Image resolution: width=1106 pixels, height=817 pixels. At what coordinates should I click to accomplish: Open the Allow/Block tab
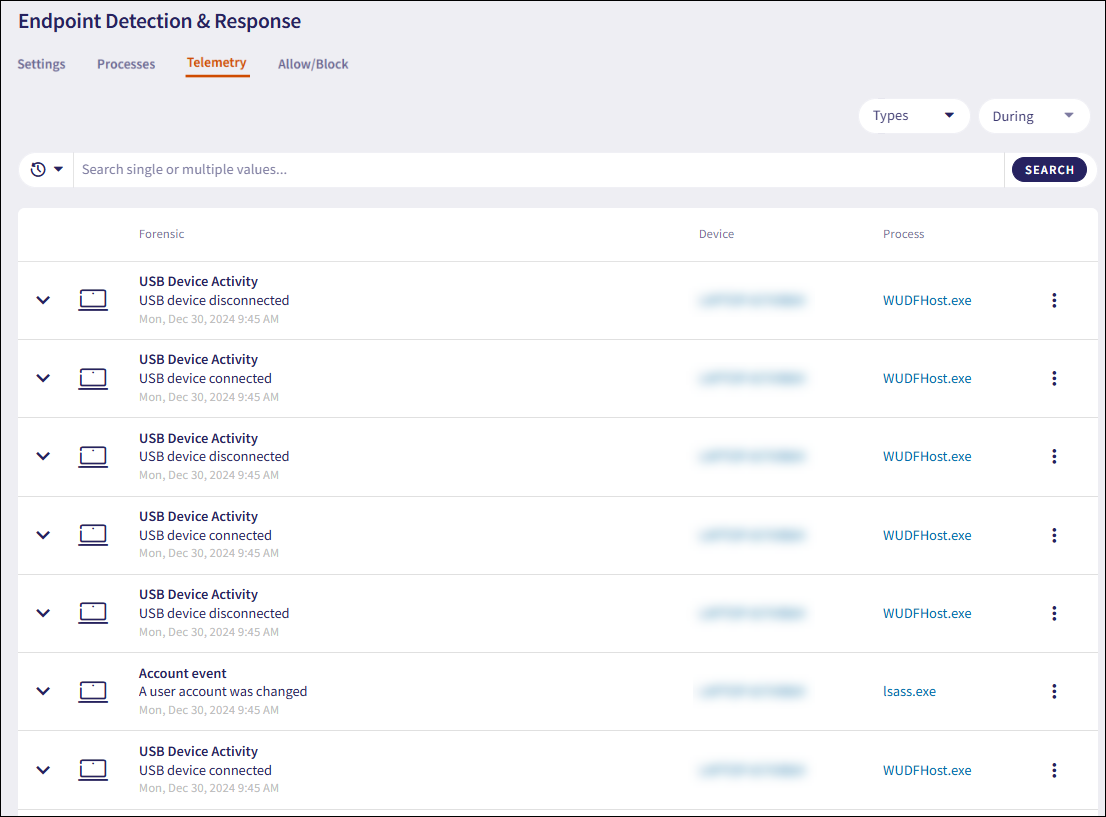[313, 64]
